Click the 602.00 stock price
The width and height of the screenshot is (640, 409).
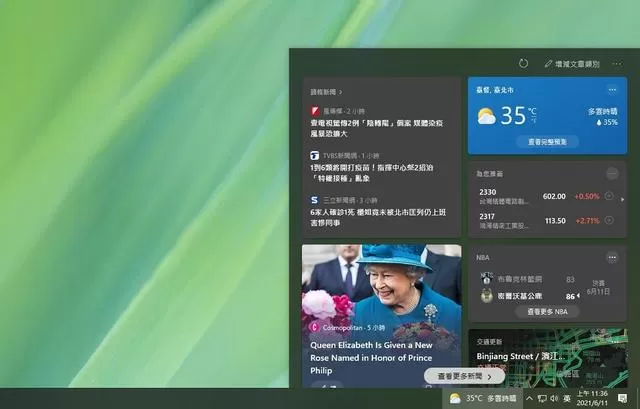pyautogui.click(x=554, y=196)
